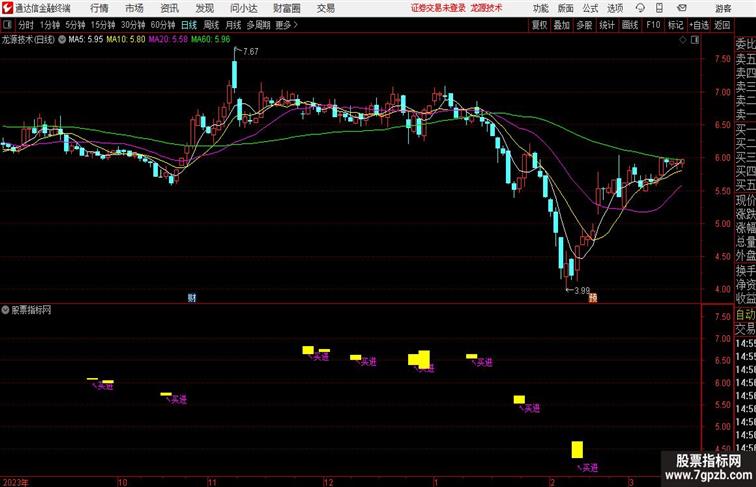Click the 2023年 label on the time axis
The height and width of the screenshot is (487, 756).
pyautogui.click(x=15, y=482)
